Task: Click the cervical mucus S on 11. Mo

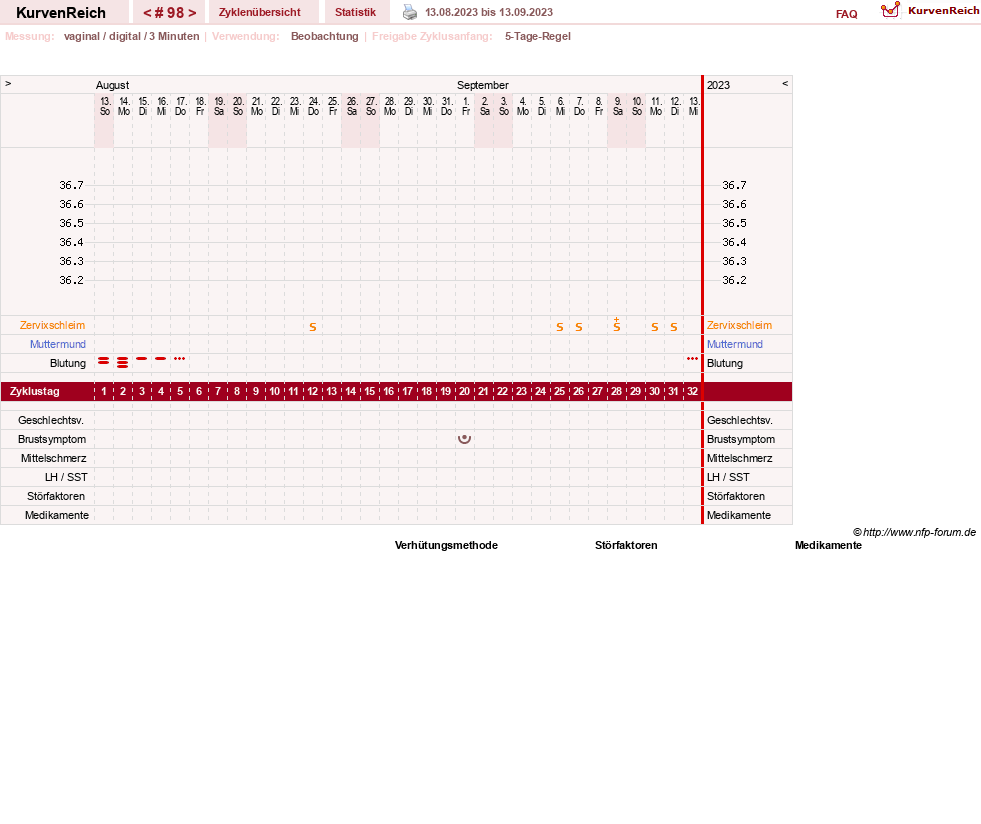Action: coord(655,327)
